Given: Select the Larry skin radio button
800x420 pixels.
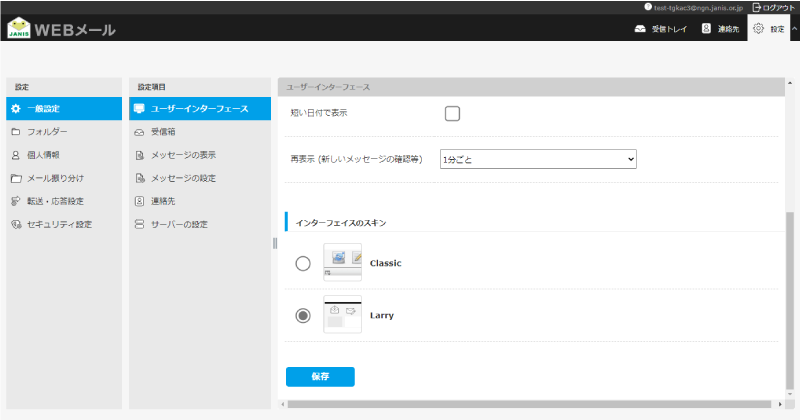Looking at the screenshot, I should pyautogui.click(x=303, y=315).
